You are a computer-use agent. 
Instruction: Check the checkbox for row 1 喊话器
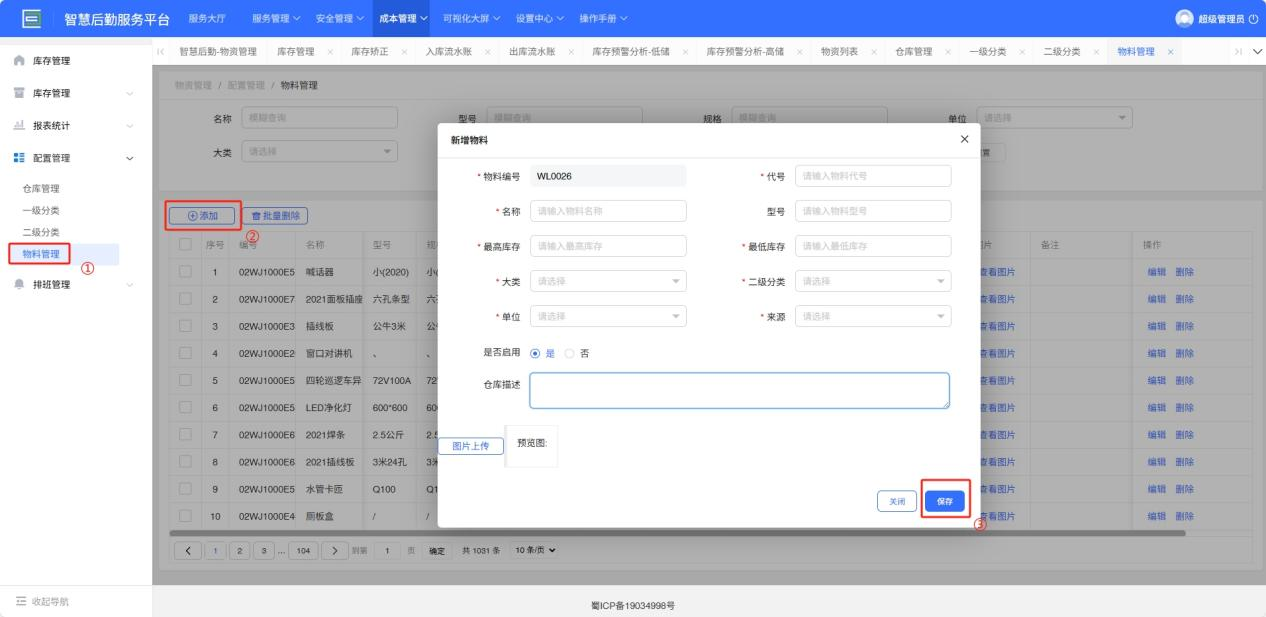tap(185, 272)
